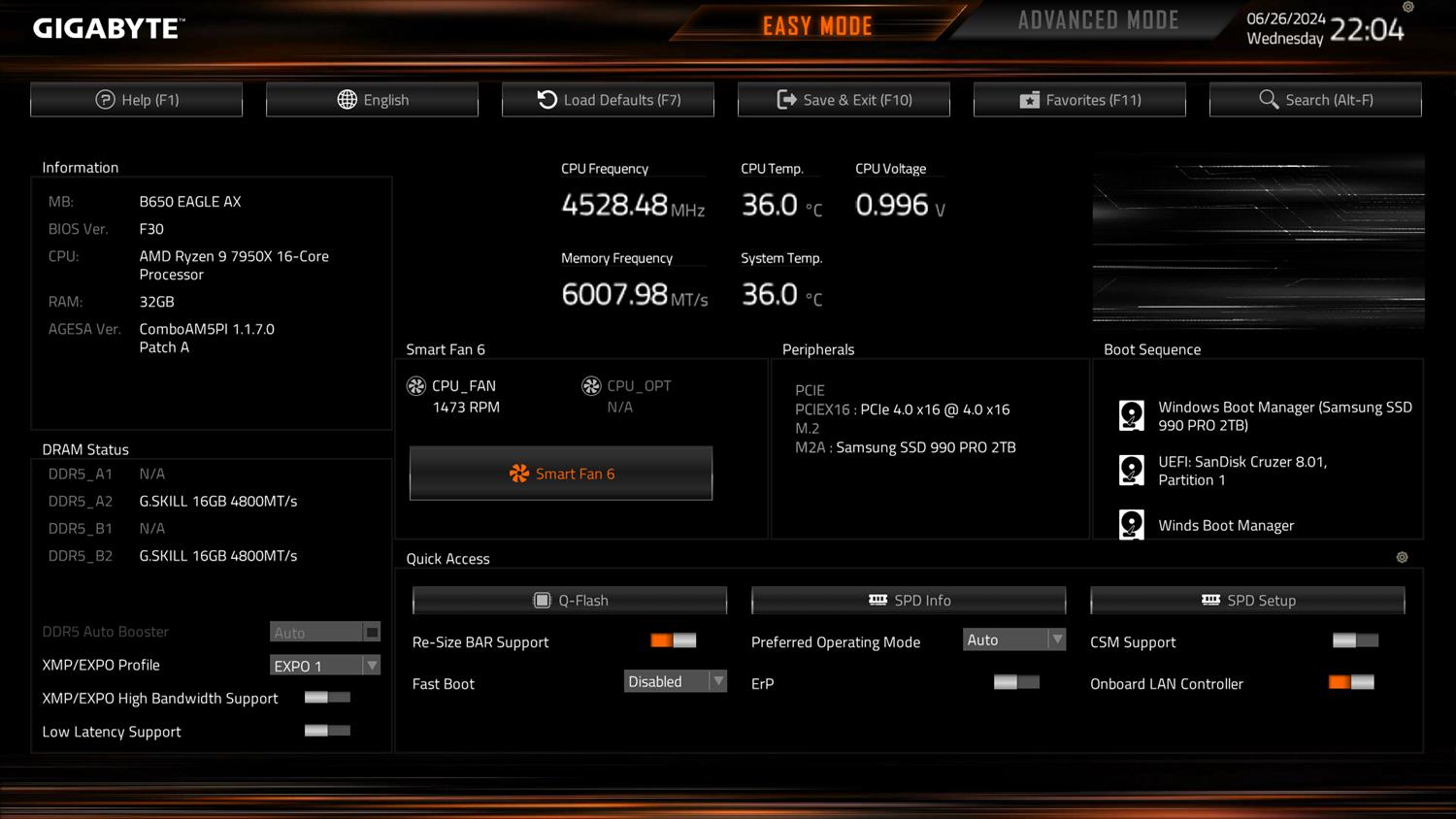Open the XMP/EXPO Profile dropdown
The width and height of the screenshot is (1456, 819).
324,666
